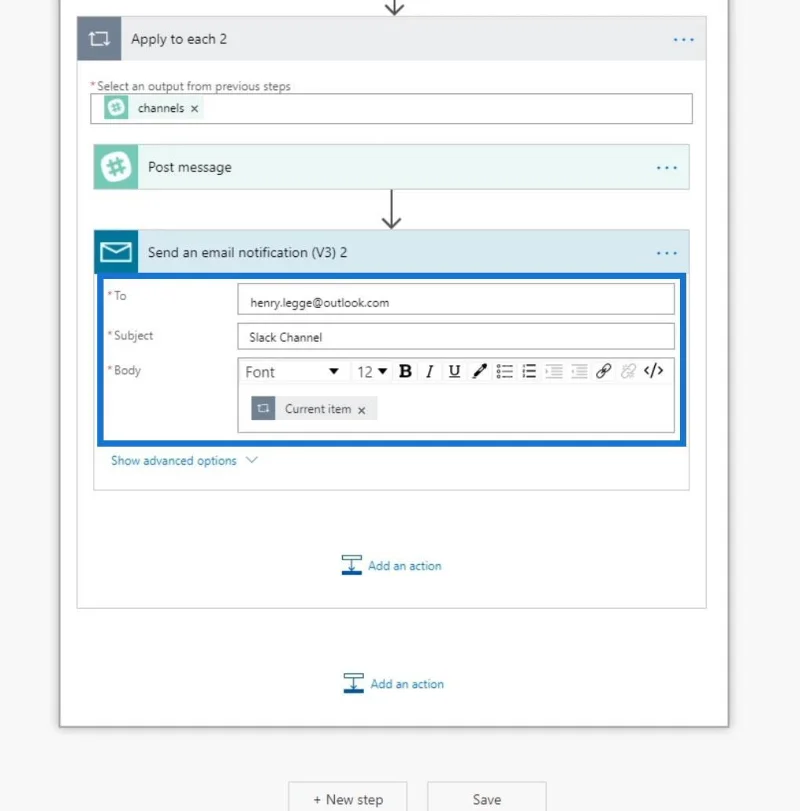
Task: Expand Show advanced options
Action: pos(174,460)
